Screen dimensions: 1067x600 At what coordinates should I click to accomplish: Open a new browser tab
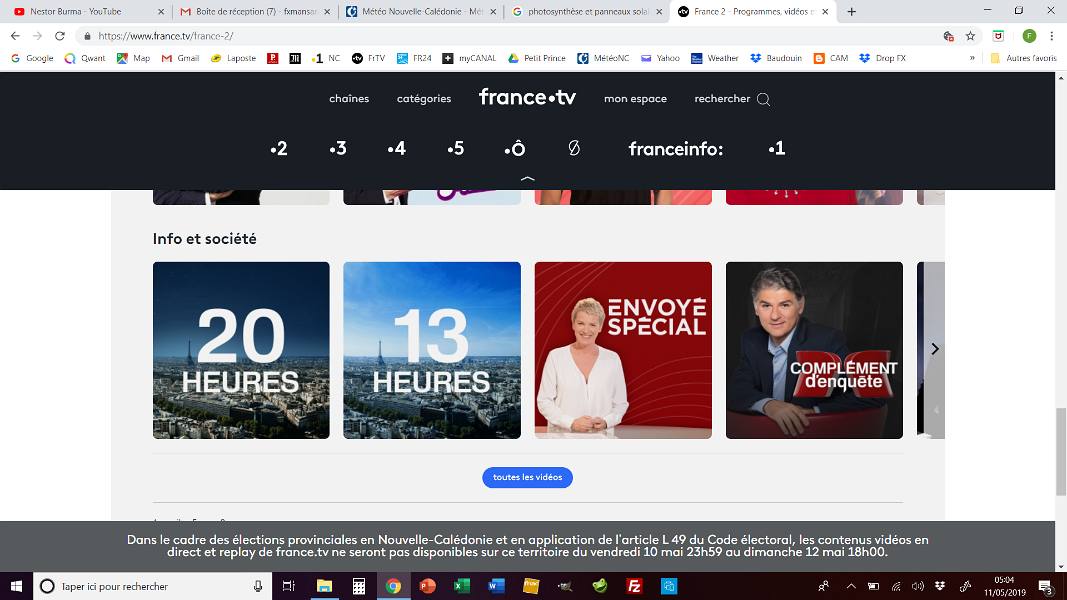pos(851,12)
